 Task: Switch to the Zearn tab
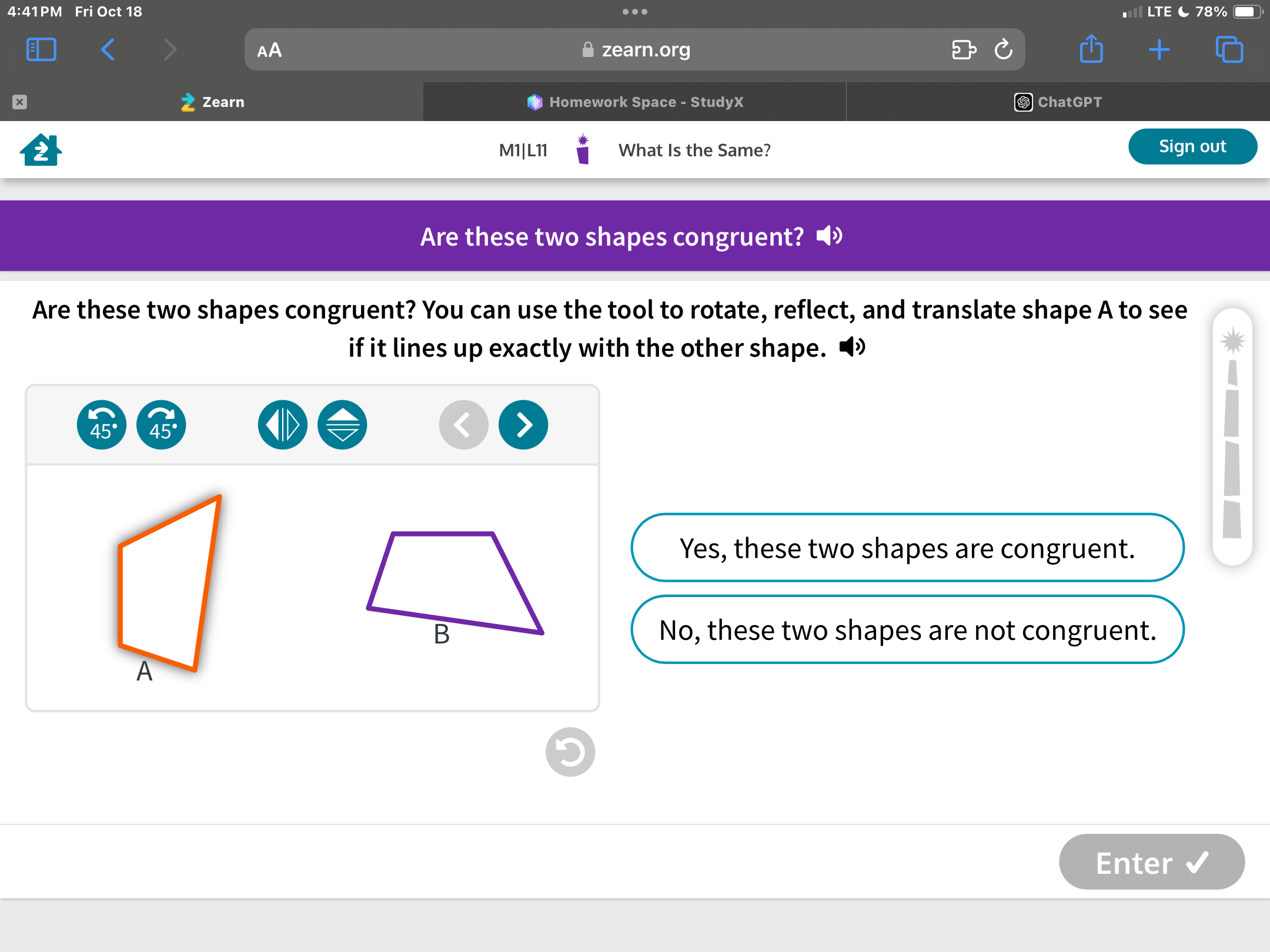(x=212, y=102)
